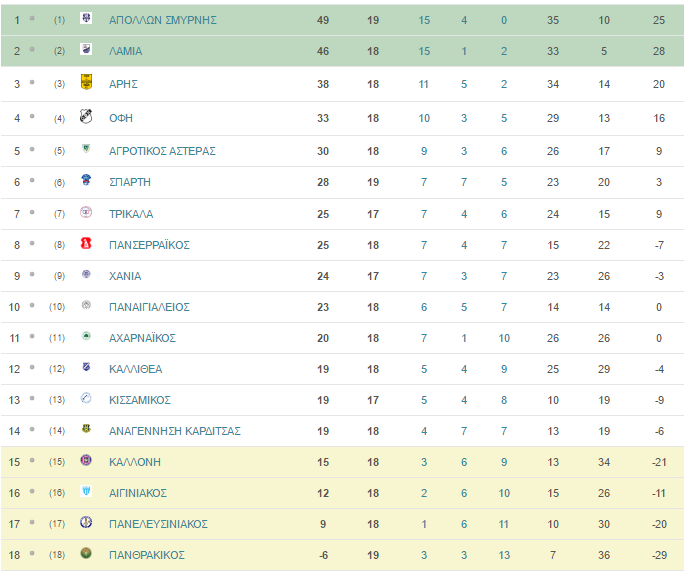
Task: Click the ΟΦΗ club crest icon
Action: pyautogui.click(x=86, y=116)
